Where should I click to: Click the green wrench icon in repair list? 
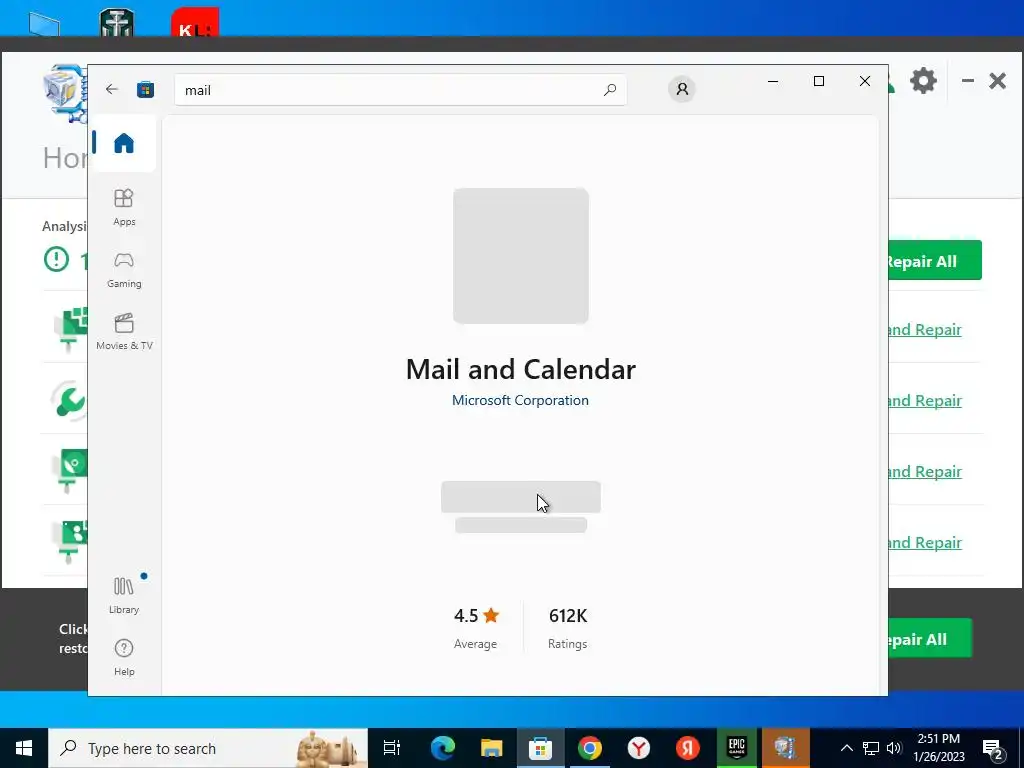pos(69,400)
